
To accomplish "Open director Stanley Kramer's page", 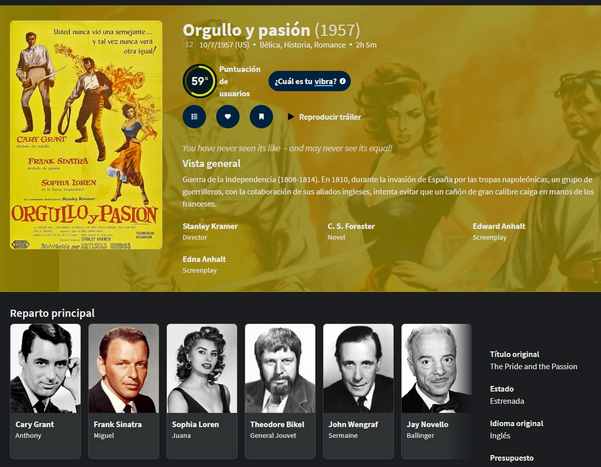I will [x=210, y=226].
